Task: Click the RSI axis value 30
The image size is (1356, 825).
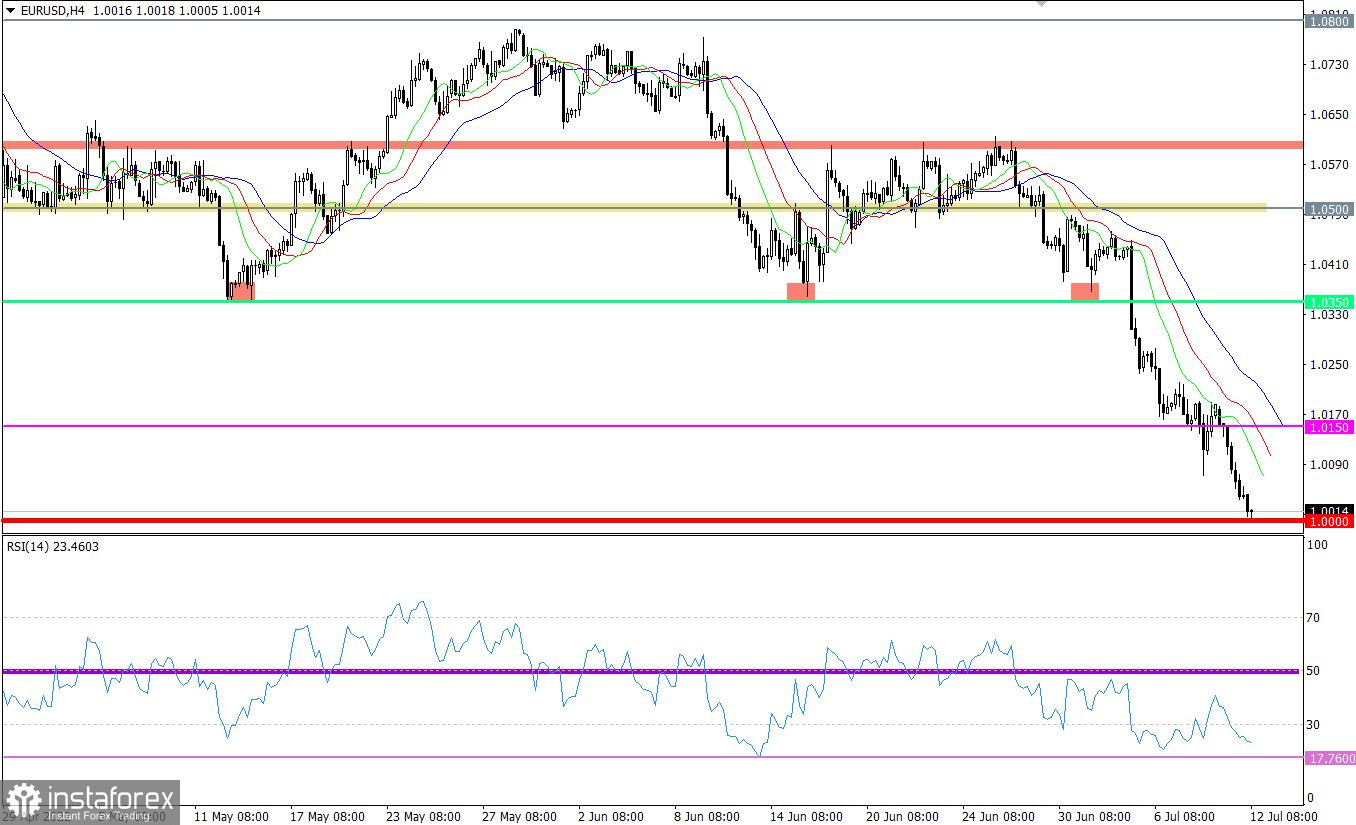Action: click(x=1315, y=724)
